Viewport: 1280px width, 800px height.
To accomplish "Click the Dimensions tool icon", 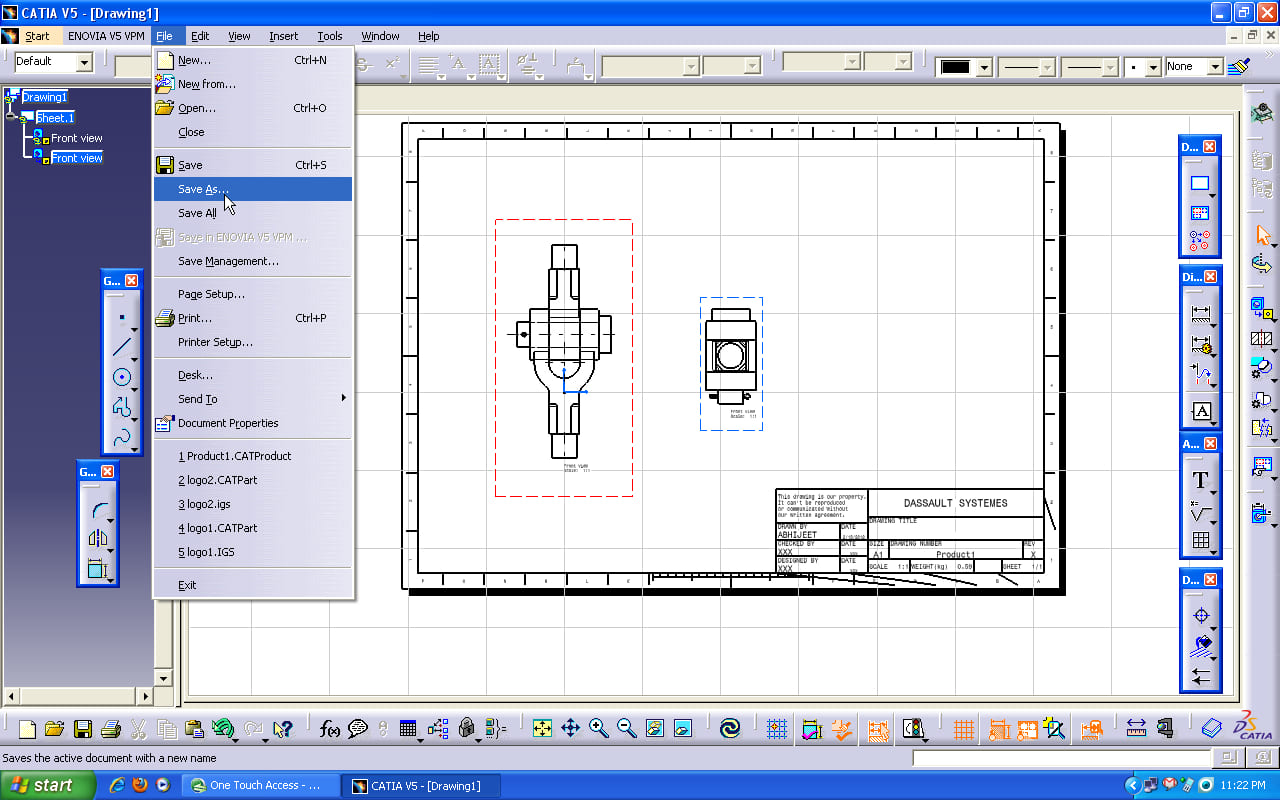I will pyautogui.click(x=1200, y=313).
